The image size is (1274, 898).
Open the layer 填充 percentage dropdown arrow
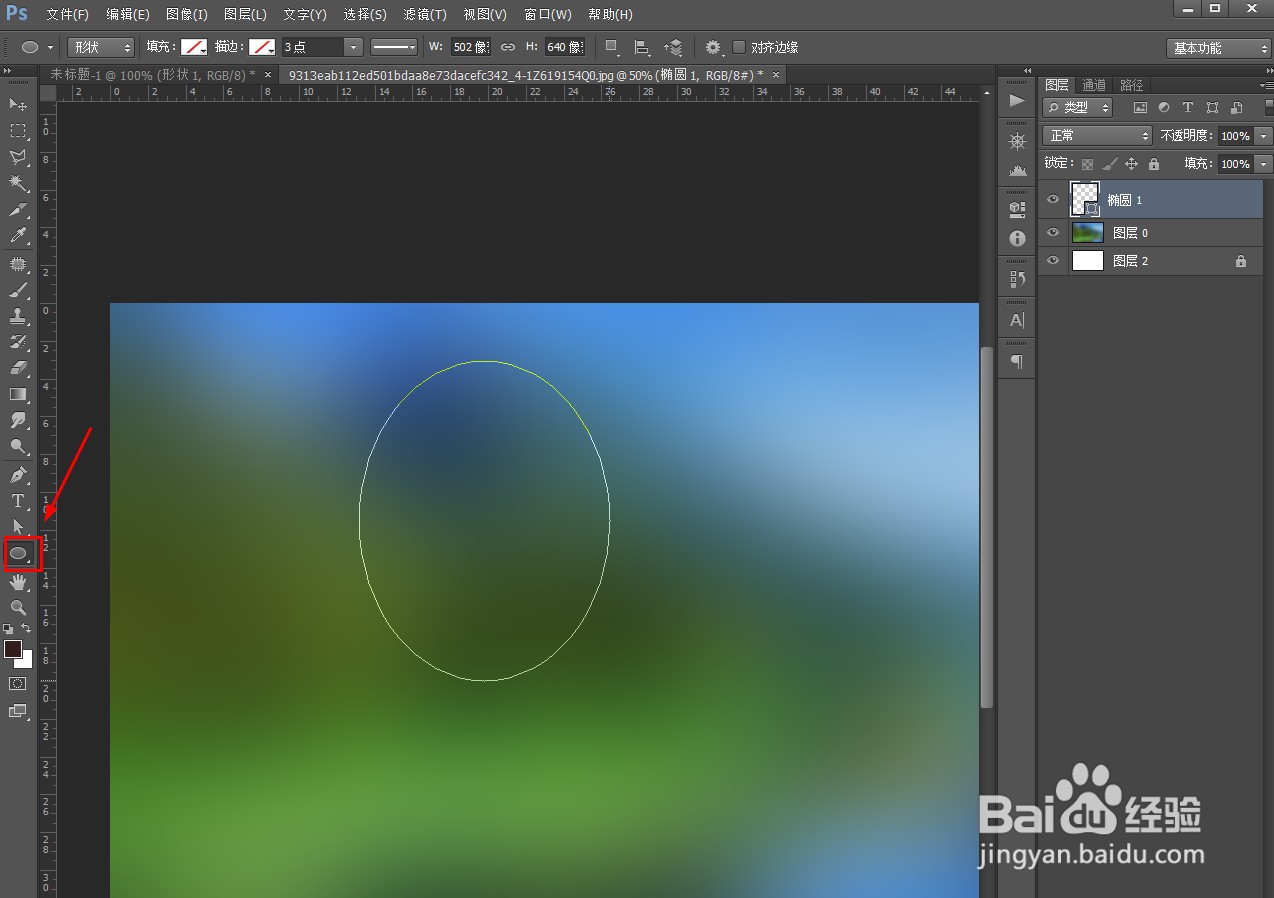[x=1264, y=164]
